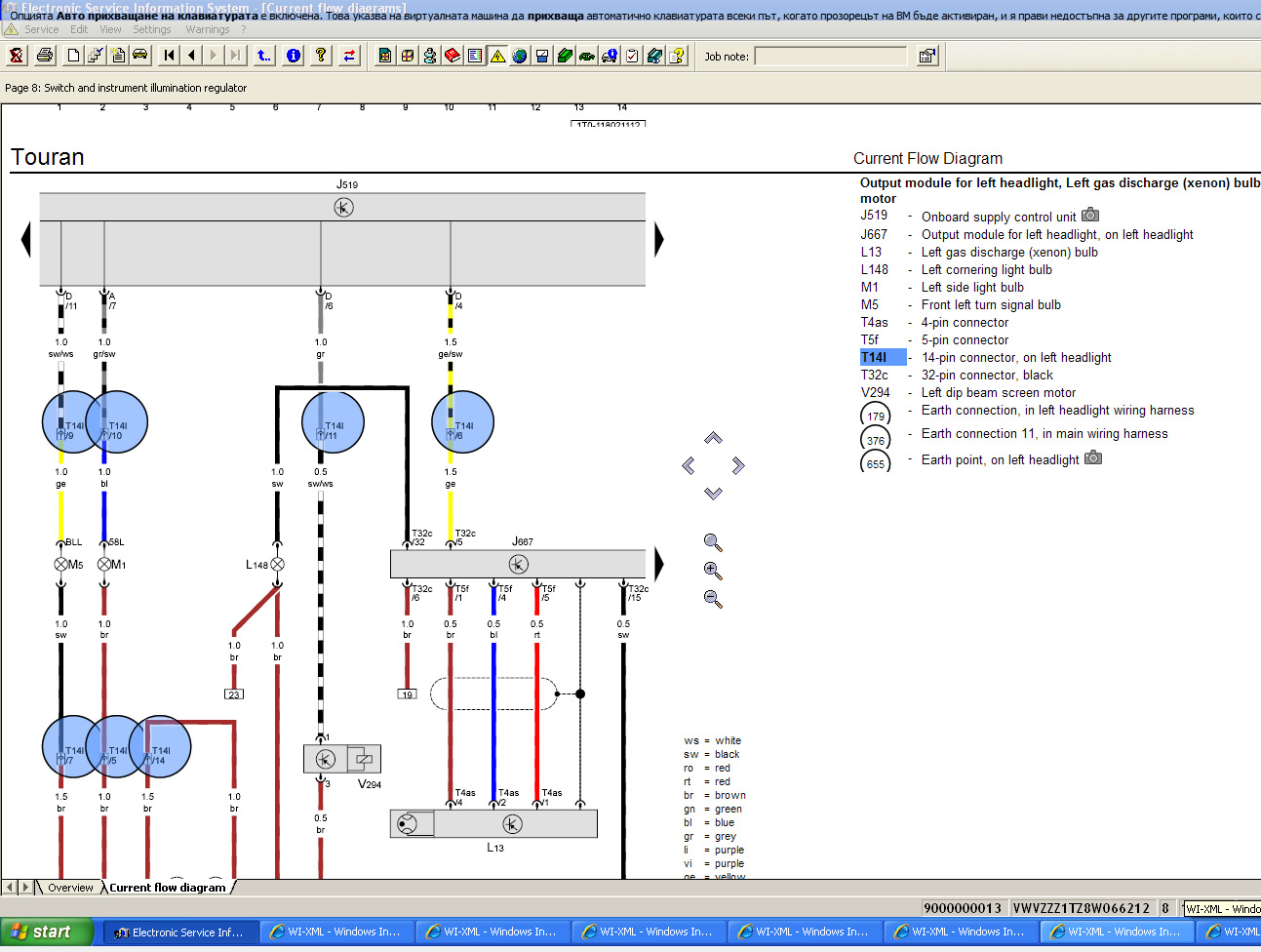Click the printer icon in toolbar
Image resolution: width=1261 pixels, height=952 pixels.
point(44,56)
